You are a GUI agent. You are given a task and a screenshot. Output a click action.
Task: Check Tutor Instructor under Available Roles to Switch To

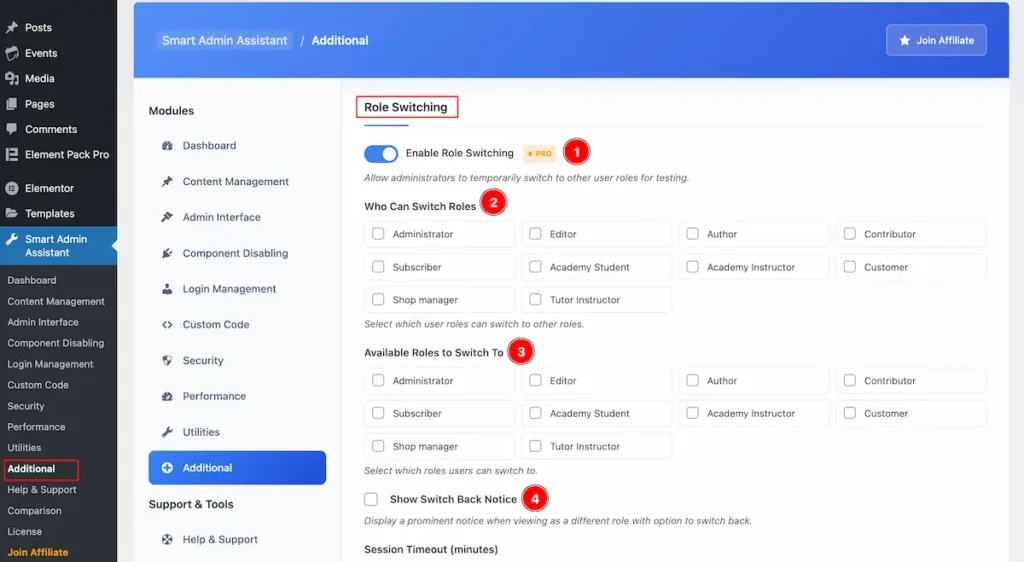[536, 446]
